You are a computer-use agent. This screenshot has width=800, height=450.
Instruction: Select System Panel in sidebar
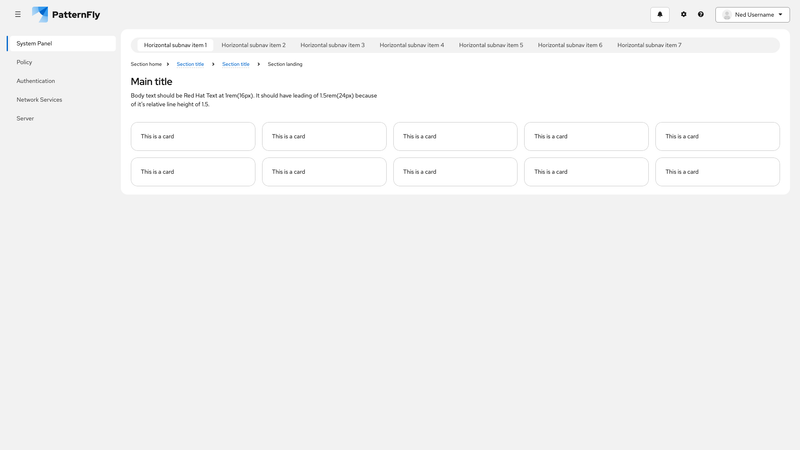tap(62, 44)
